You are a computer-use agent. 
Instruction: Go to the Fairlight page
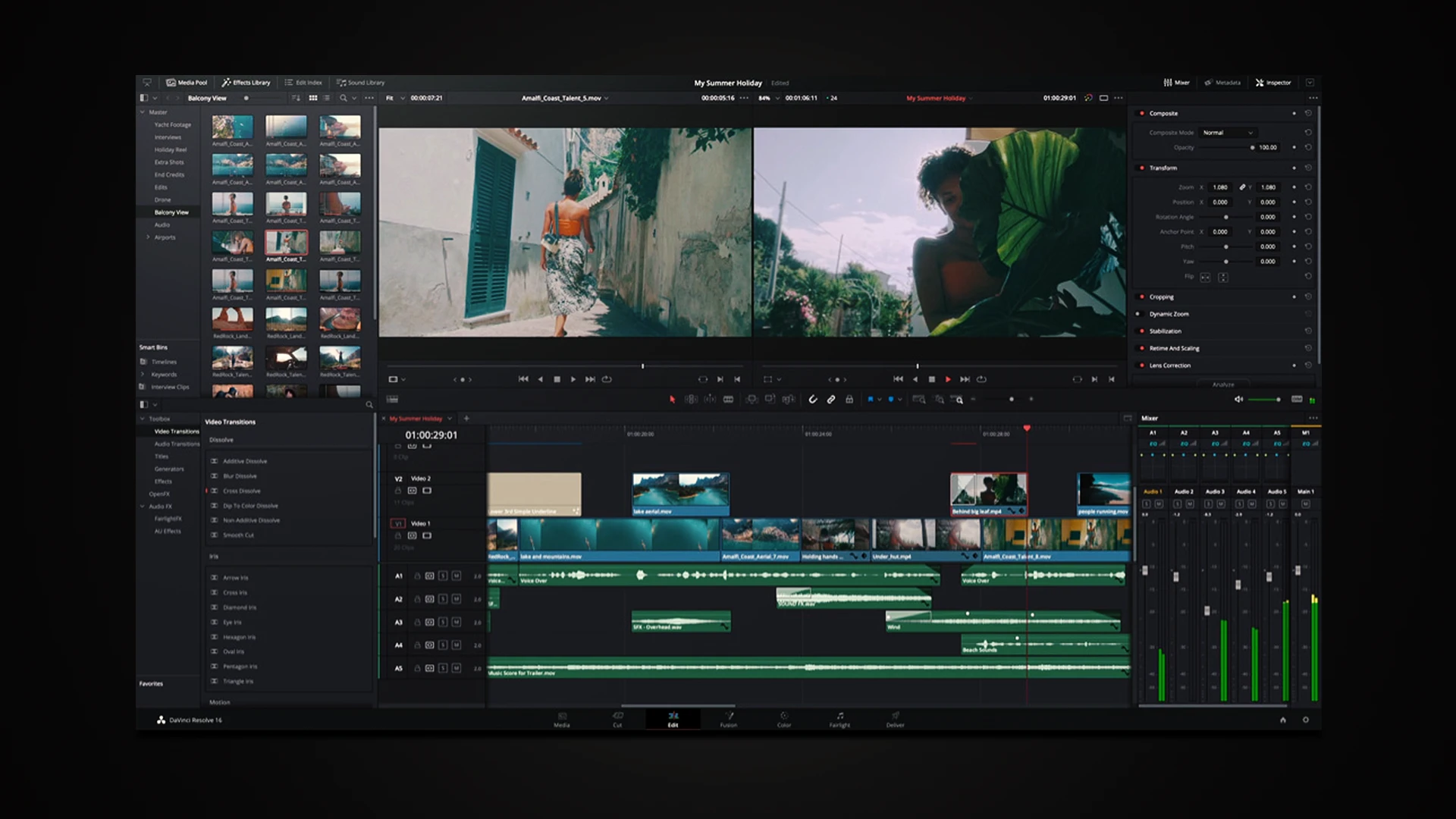(839, 720)
